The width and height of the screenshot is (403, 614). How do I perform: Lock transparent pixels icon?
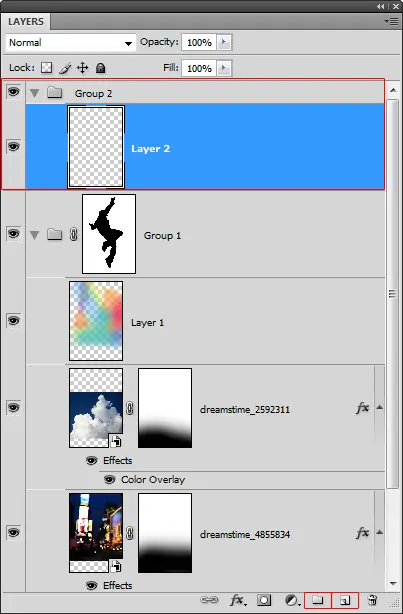47,68
